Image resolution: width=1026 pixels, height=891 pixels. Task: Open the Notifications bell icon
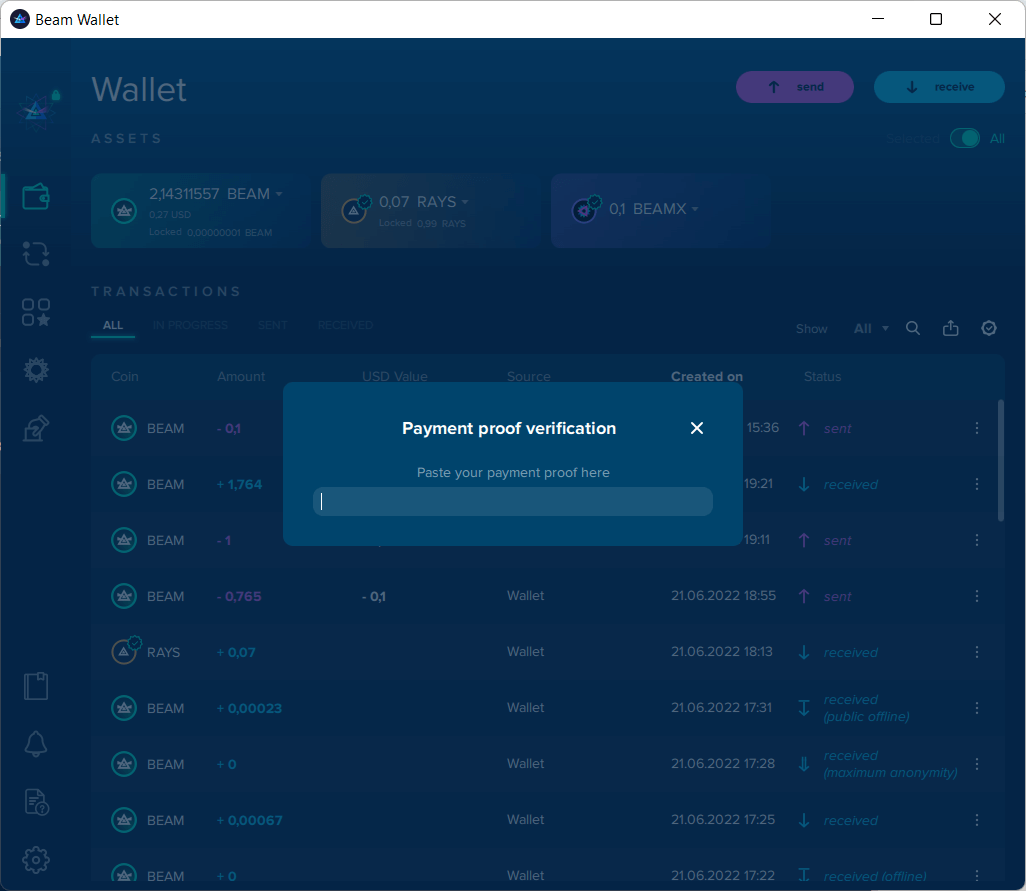point(36,744)
